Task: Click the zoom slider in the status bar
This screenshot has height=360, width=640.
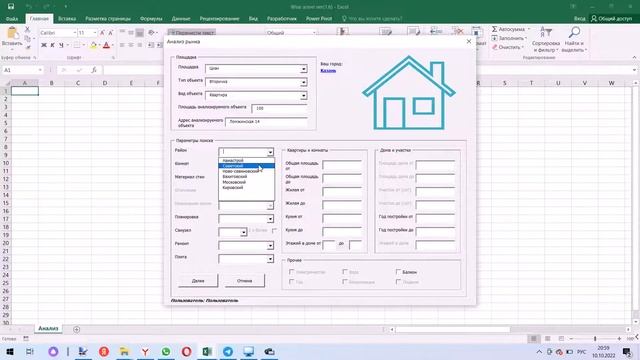Action: 595,339
